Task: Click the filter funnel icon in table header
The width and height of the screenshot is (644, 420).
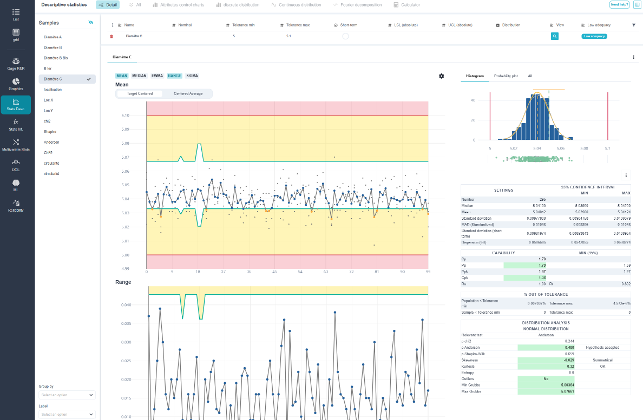Action: point(634,25)
